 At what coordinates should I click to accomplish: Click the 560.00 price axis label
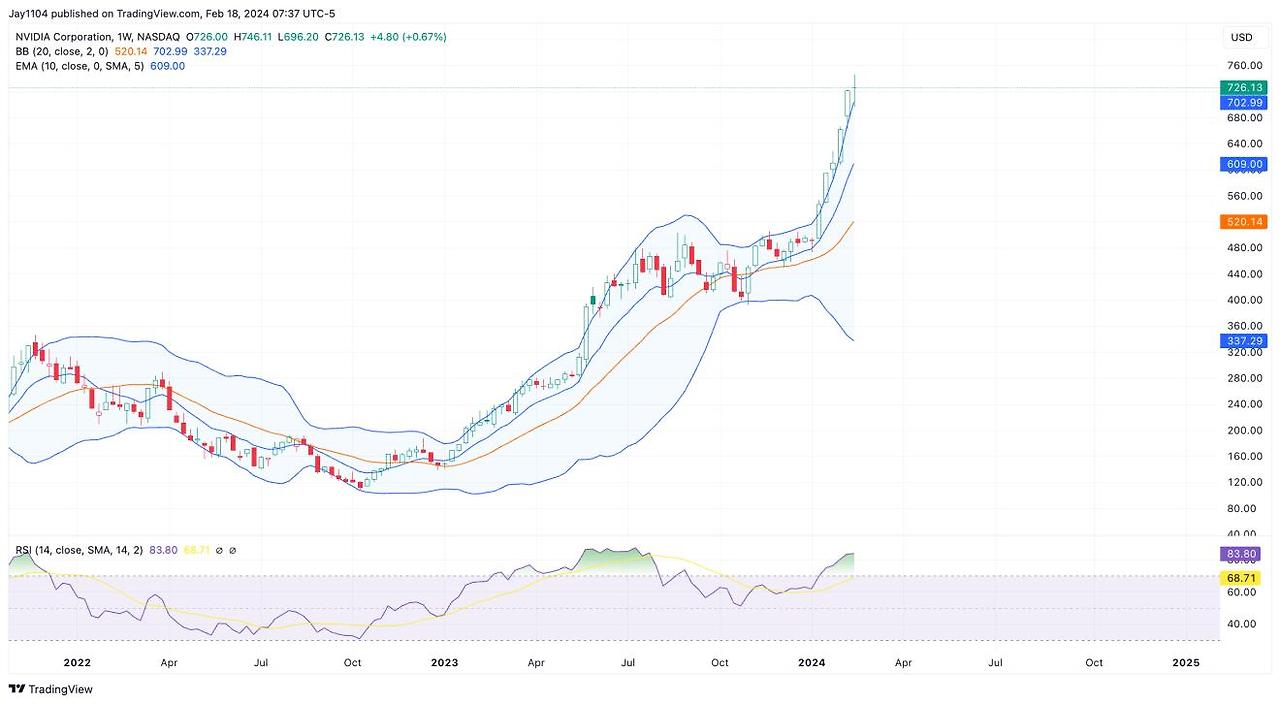[1244, 196]
